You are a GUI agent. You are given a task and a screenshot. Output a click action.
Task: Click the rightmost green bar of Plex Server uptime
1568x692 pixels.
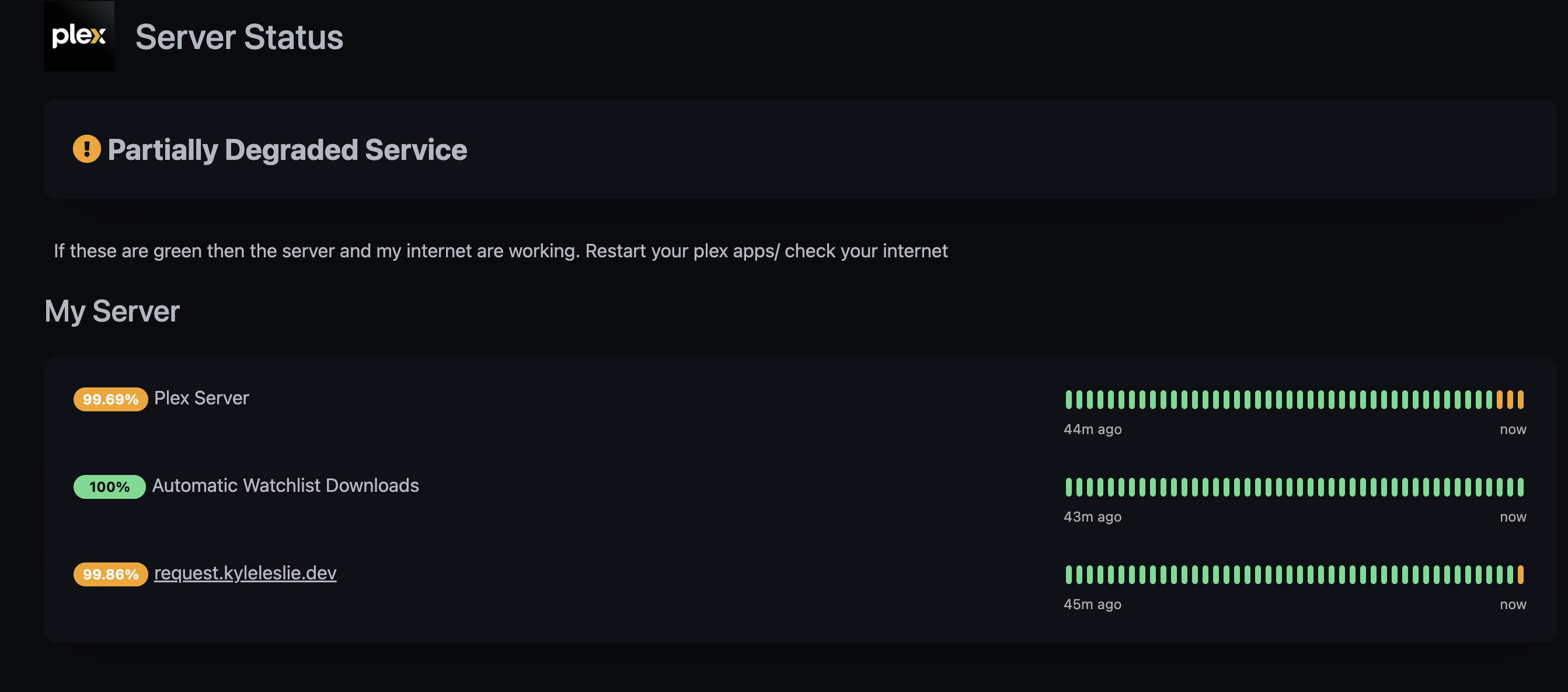click(x=1489, y=400)
